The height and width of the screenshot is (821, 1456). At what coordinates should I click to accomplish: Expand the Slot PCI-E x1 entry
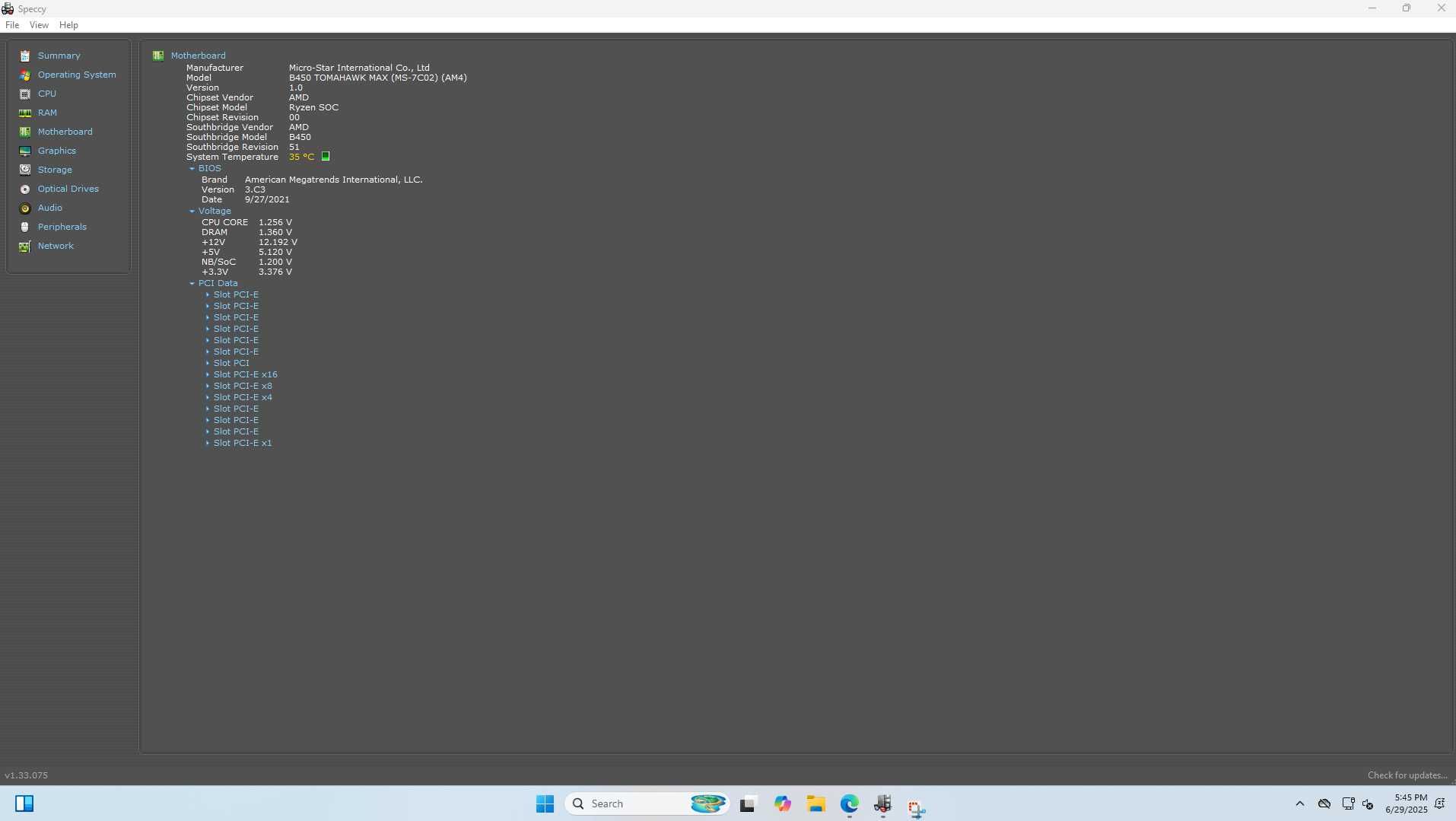207,443
